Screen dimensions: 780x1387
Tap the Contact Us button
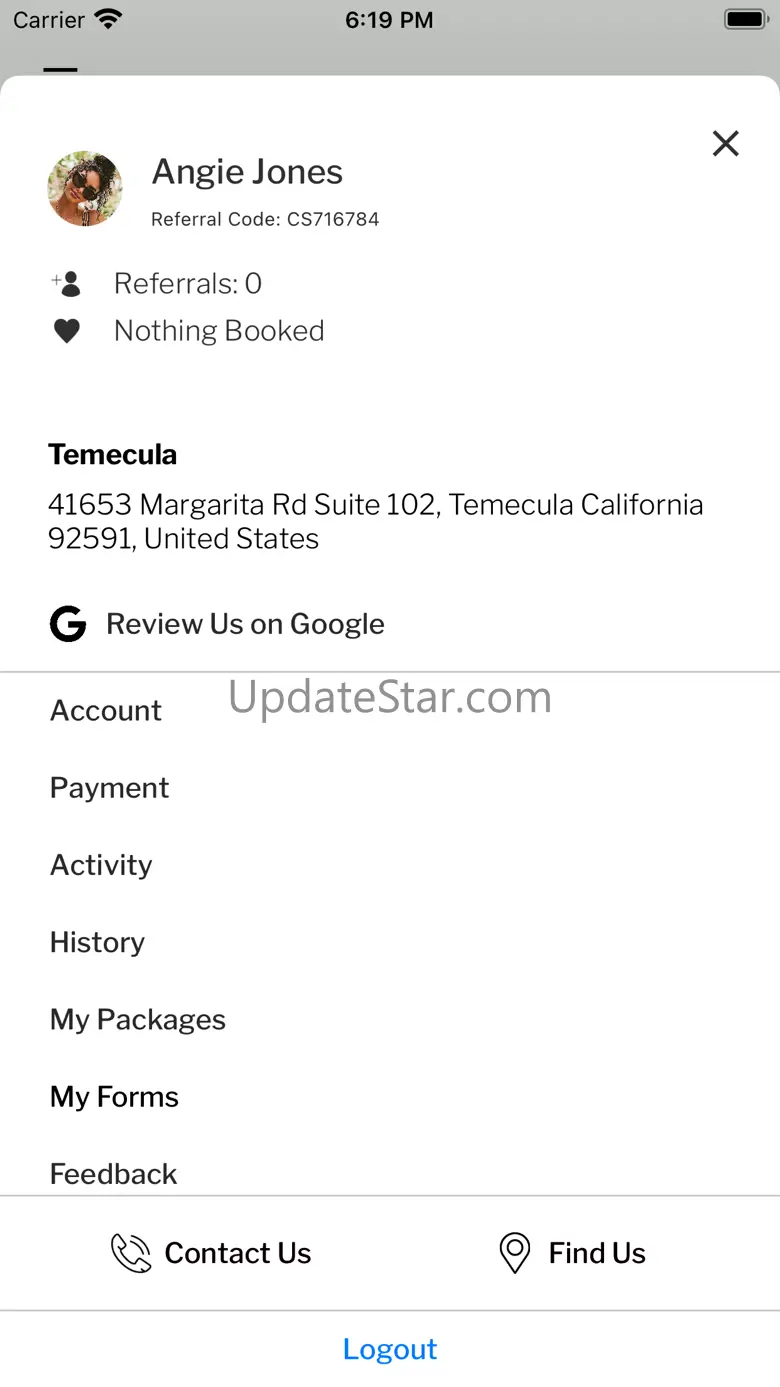coord(211,1253)
